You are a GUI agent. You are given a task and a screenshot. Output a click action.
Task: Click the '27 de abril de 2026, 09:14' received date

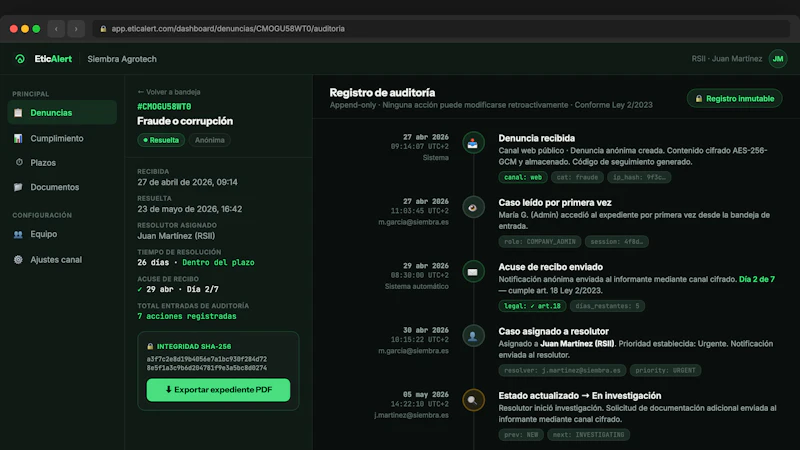click(x=187, y=182)
